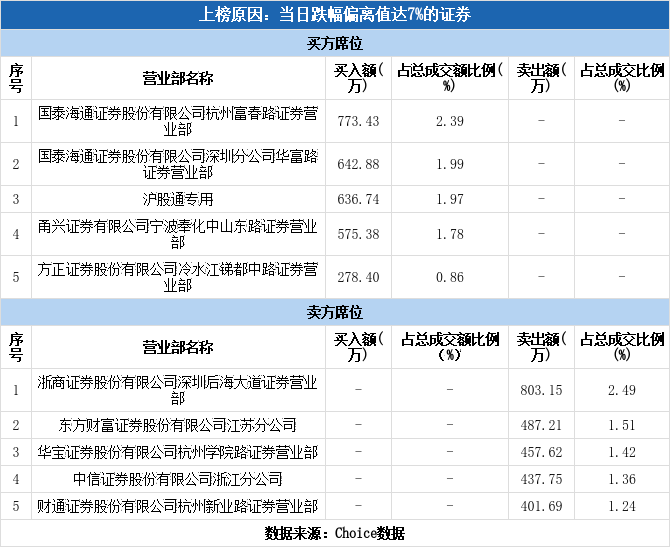This screenshot has width=670, height=547.
Task: Click 方正证券冷水江锑都中路证券营业部 name
Action: [178, 277]
